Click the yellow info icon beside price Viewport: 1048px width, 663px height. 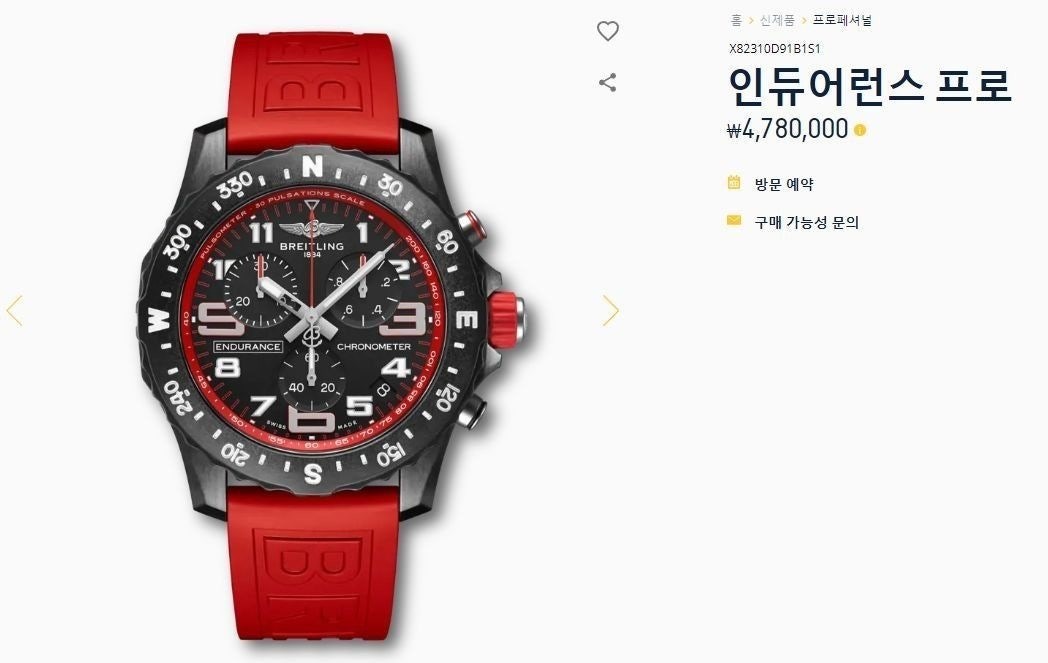[x=860, y=130]
